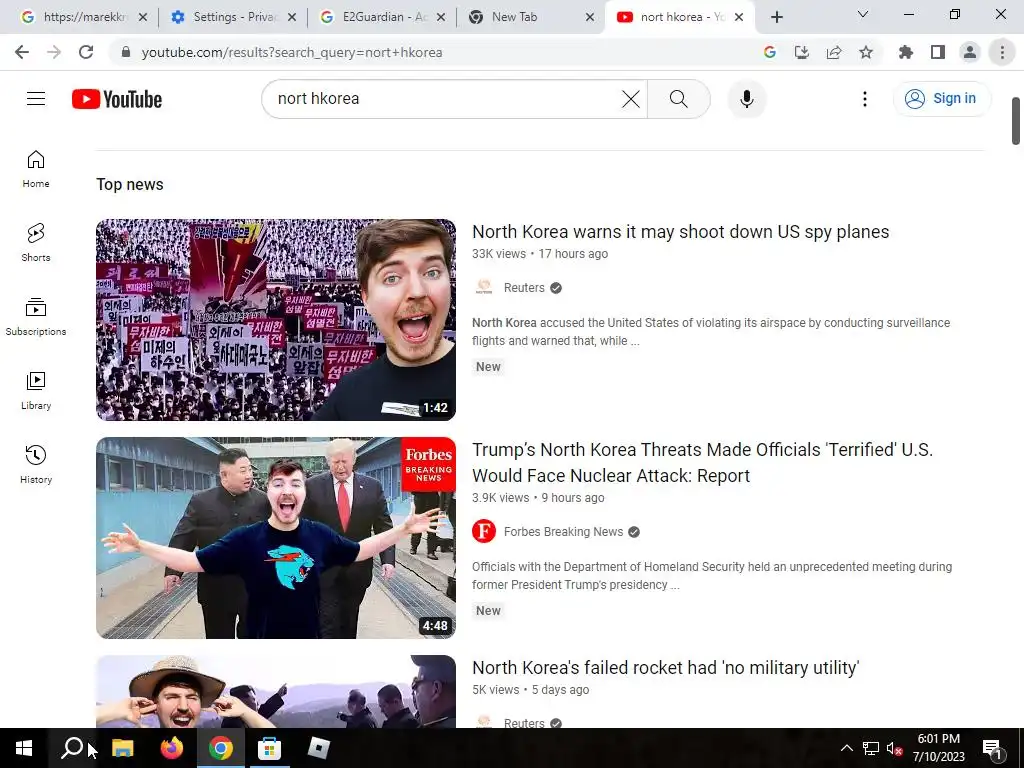Click the site lock icon in address bar
Screen dimensions: 1024x768
pyautogui.click(x=126, y=52)
